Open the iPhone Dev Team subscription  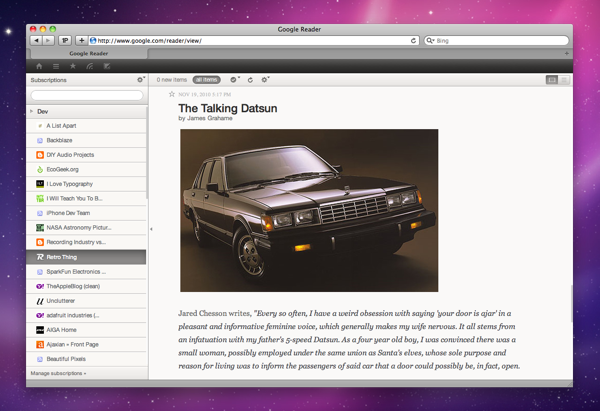[x=86, y=213]
